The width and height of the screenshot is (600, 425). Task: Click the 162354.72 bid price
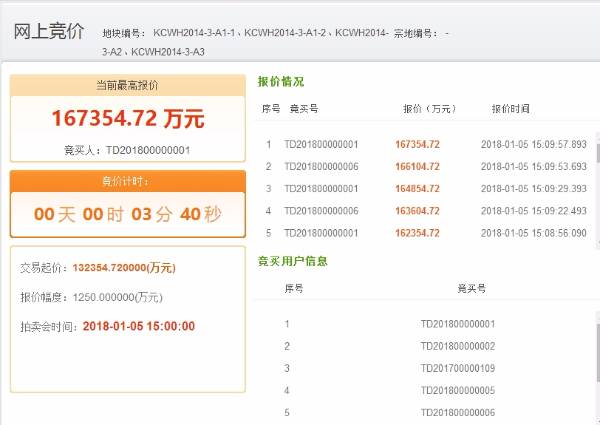(418, 232)
